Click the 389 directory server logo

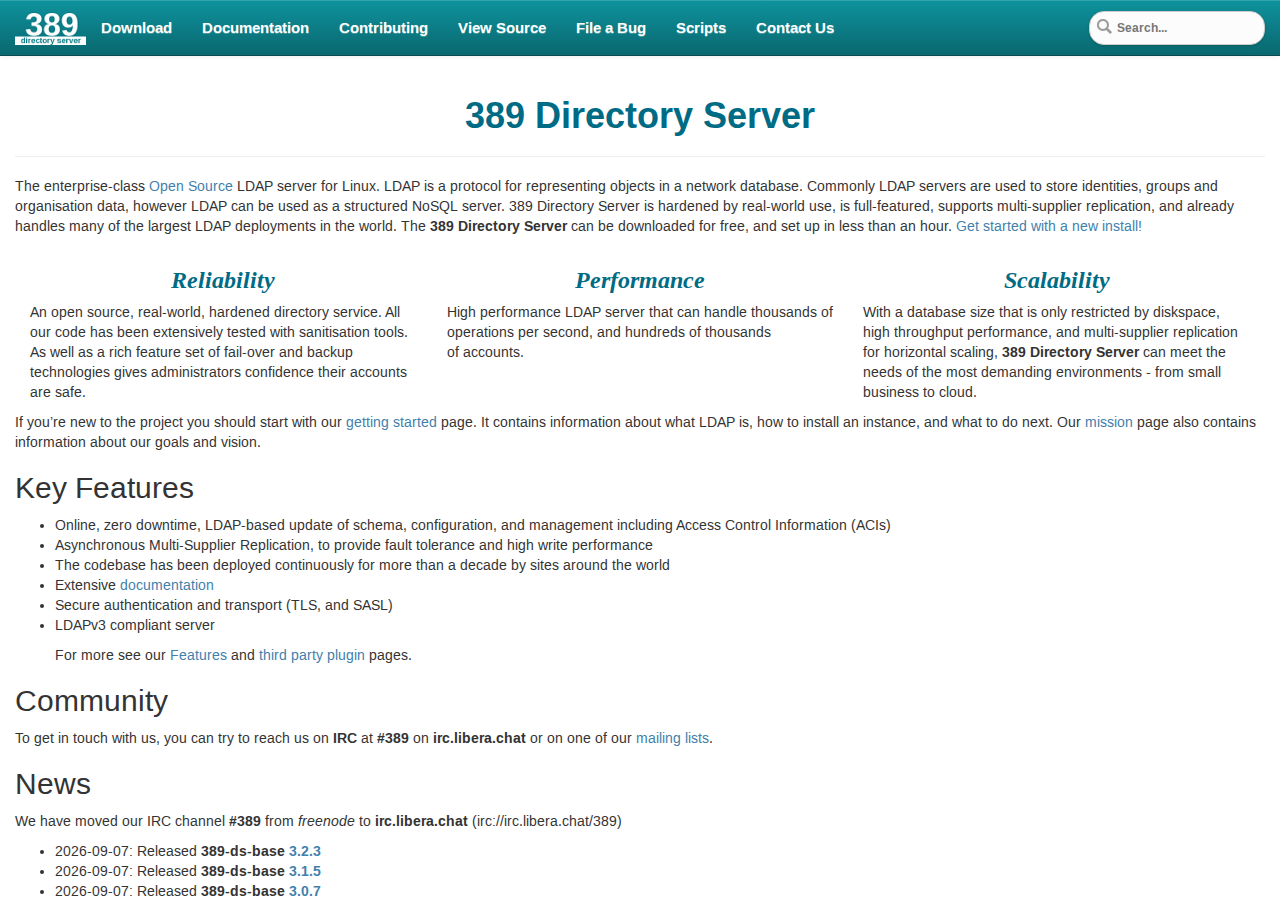coord(50,28)
